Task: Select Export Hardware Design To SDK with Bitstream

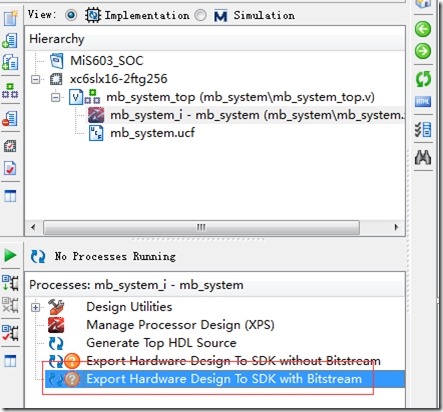Action: tap(224, 379)
